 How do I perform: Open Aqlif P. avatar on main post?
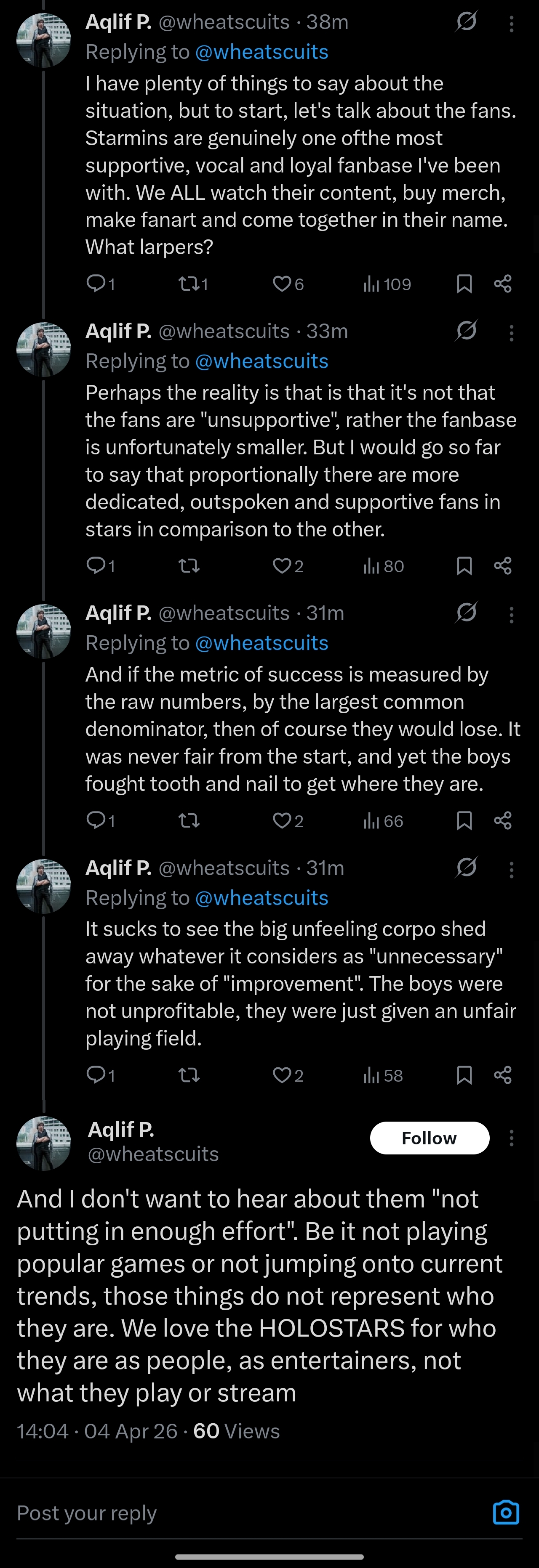pos(43,1143)
